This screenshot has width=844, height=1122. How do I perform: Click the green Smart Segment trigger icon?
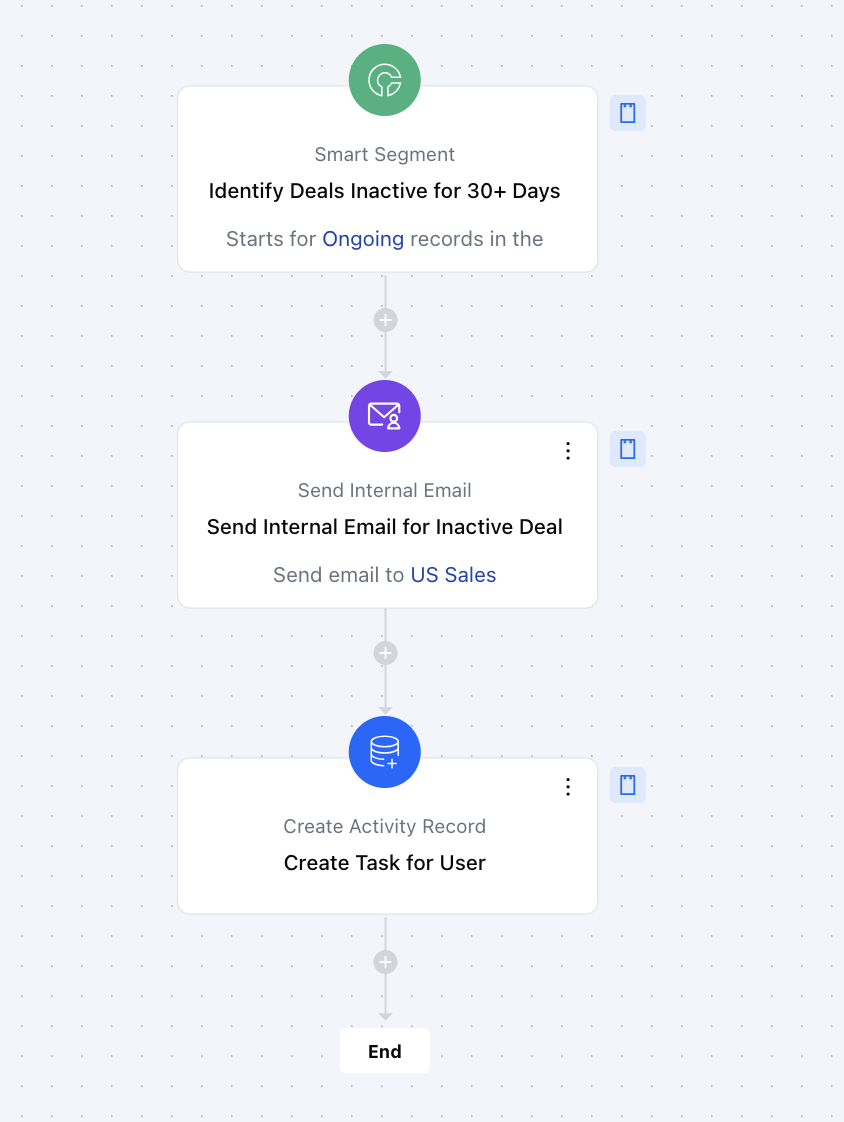(x=384, y=80)
